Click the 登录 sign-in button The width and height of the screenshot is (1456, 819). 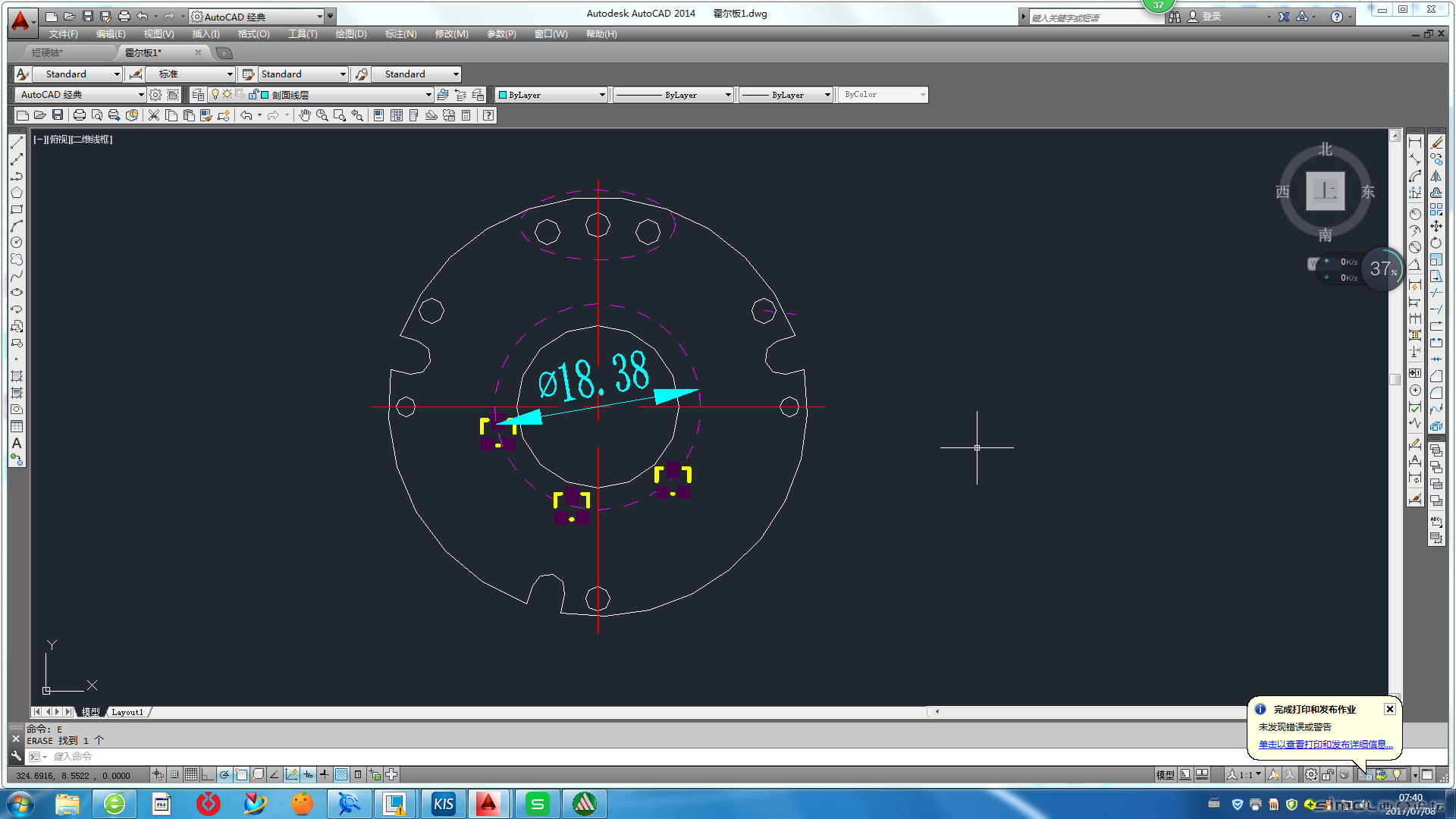[1205, 17]
